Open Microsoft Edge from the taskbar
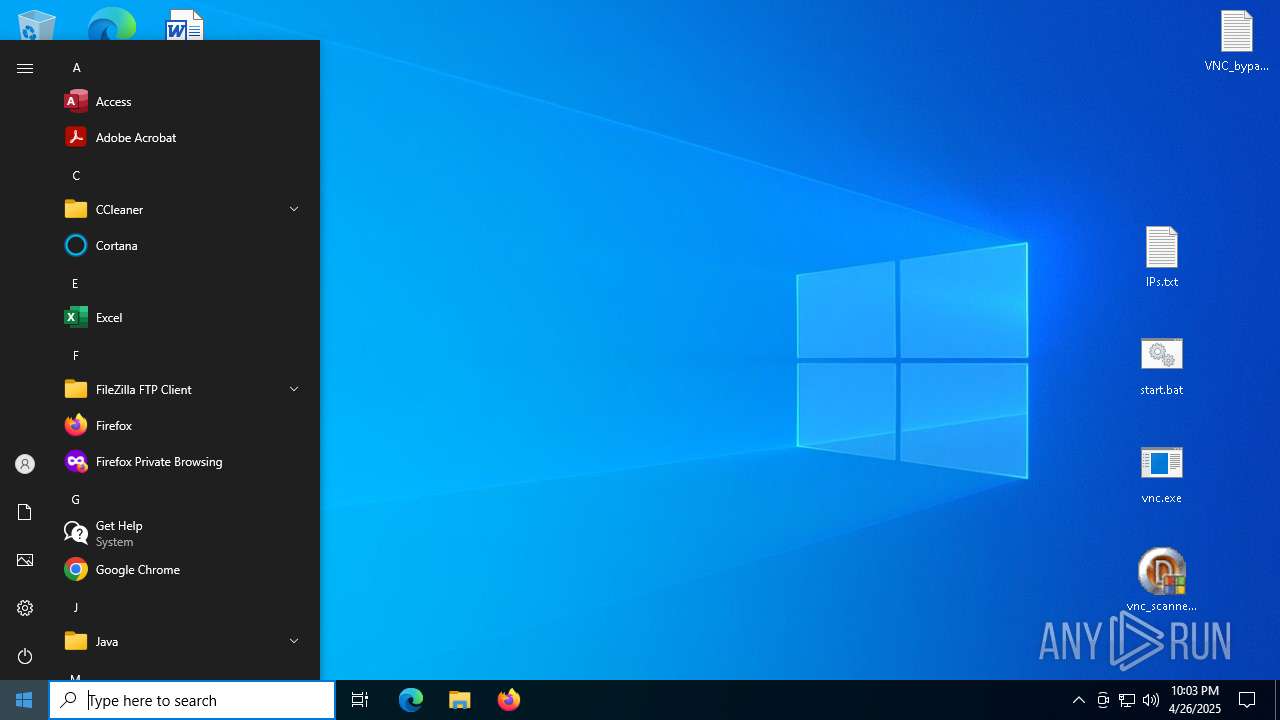1280x720 pixels. 411,700
